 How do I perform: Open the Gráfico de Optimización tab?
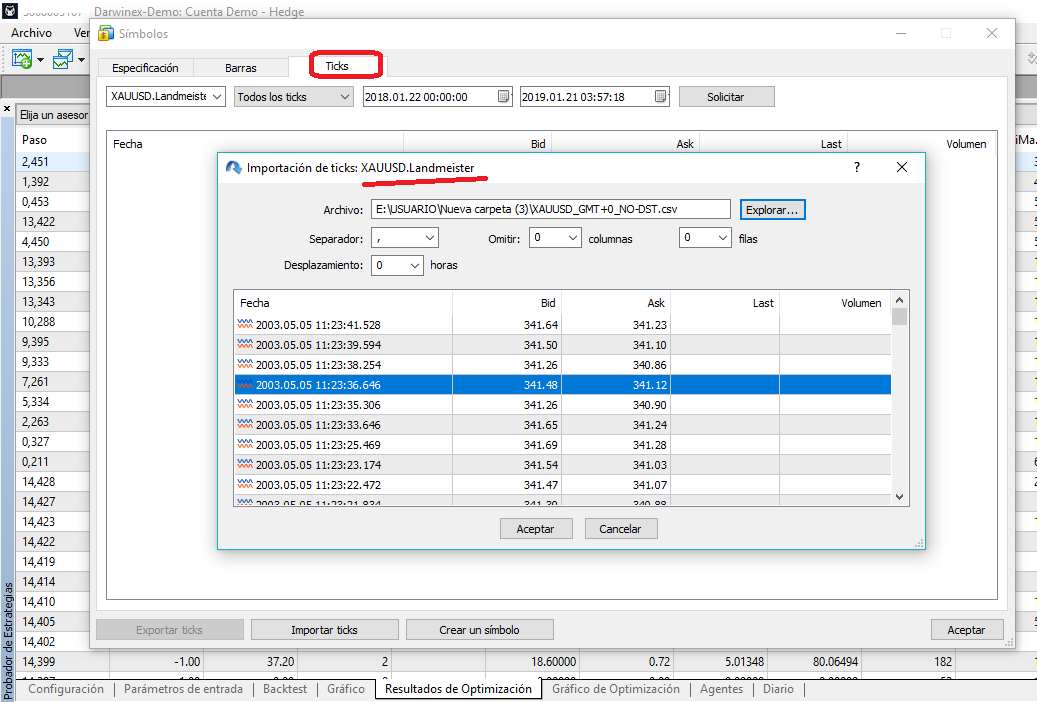click(x=615, y=689)
